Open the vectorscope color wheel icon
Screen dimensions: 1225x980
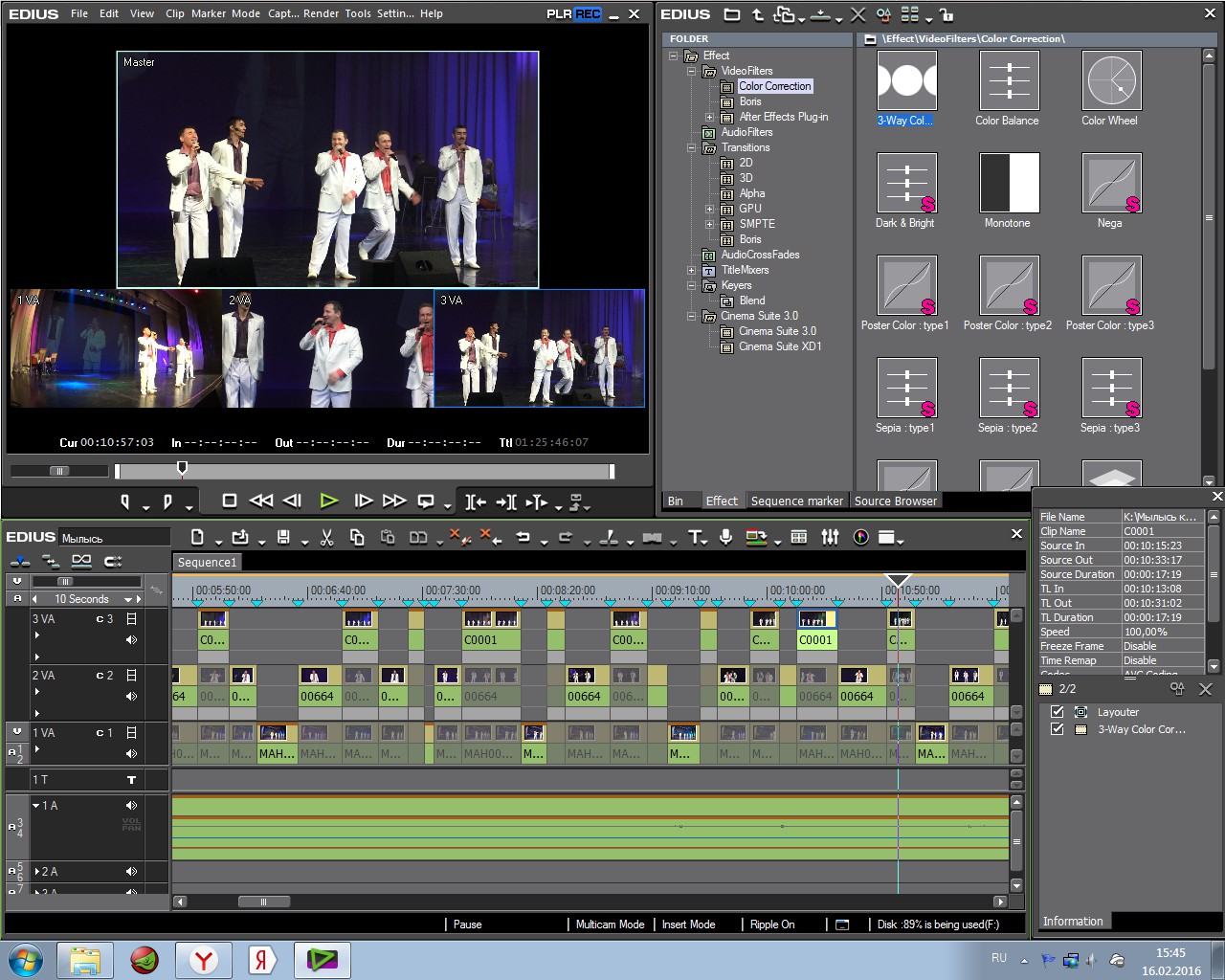click(x=861, y=537)
